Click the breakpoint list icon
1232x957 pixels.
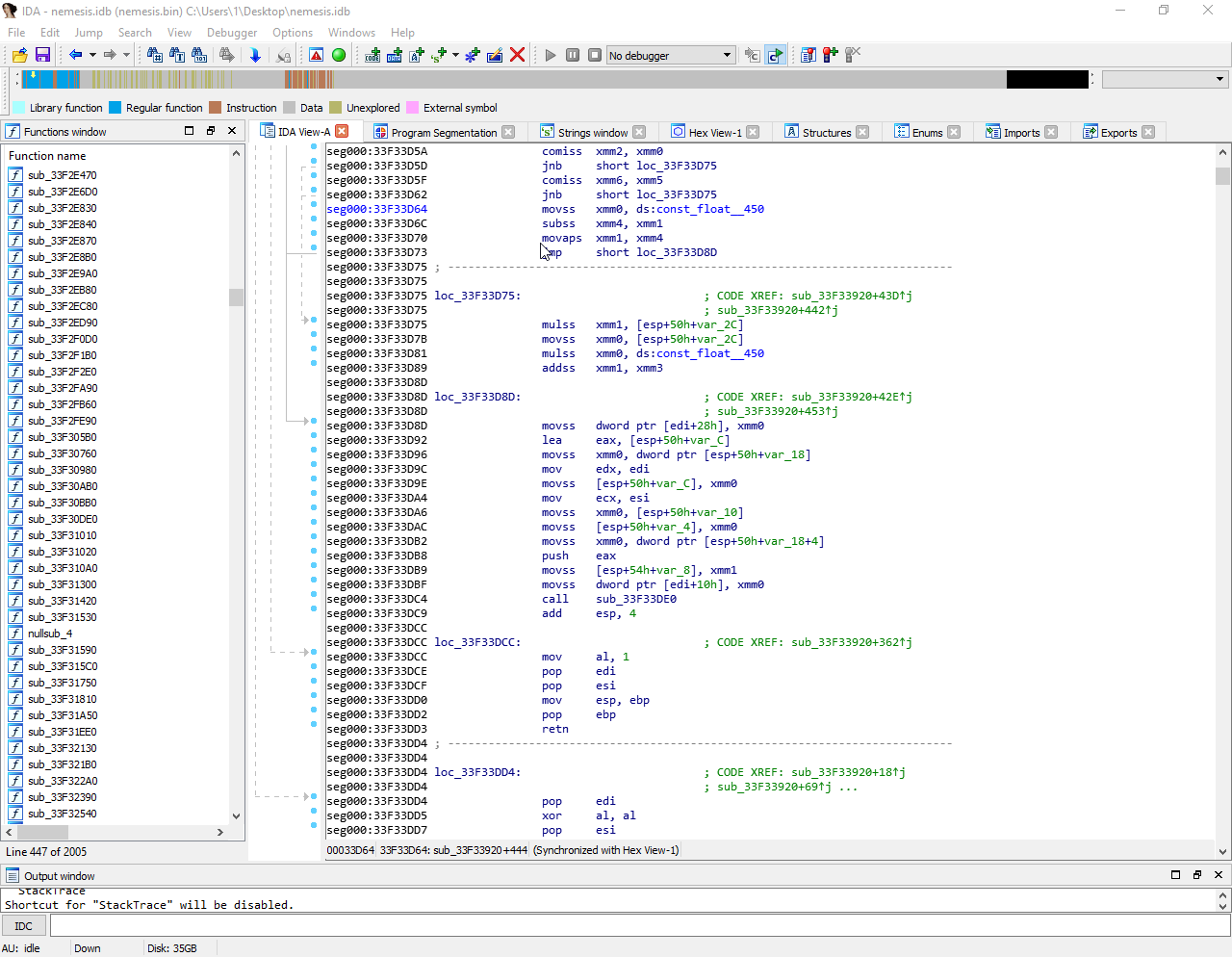[x=808, y=55]
